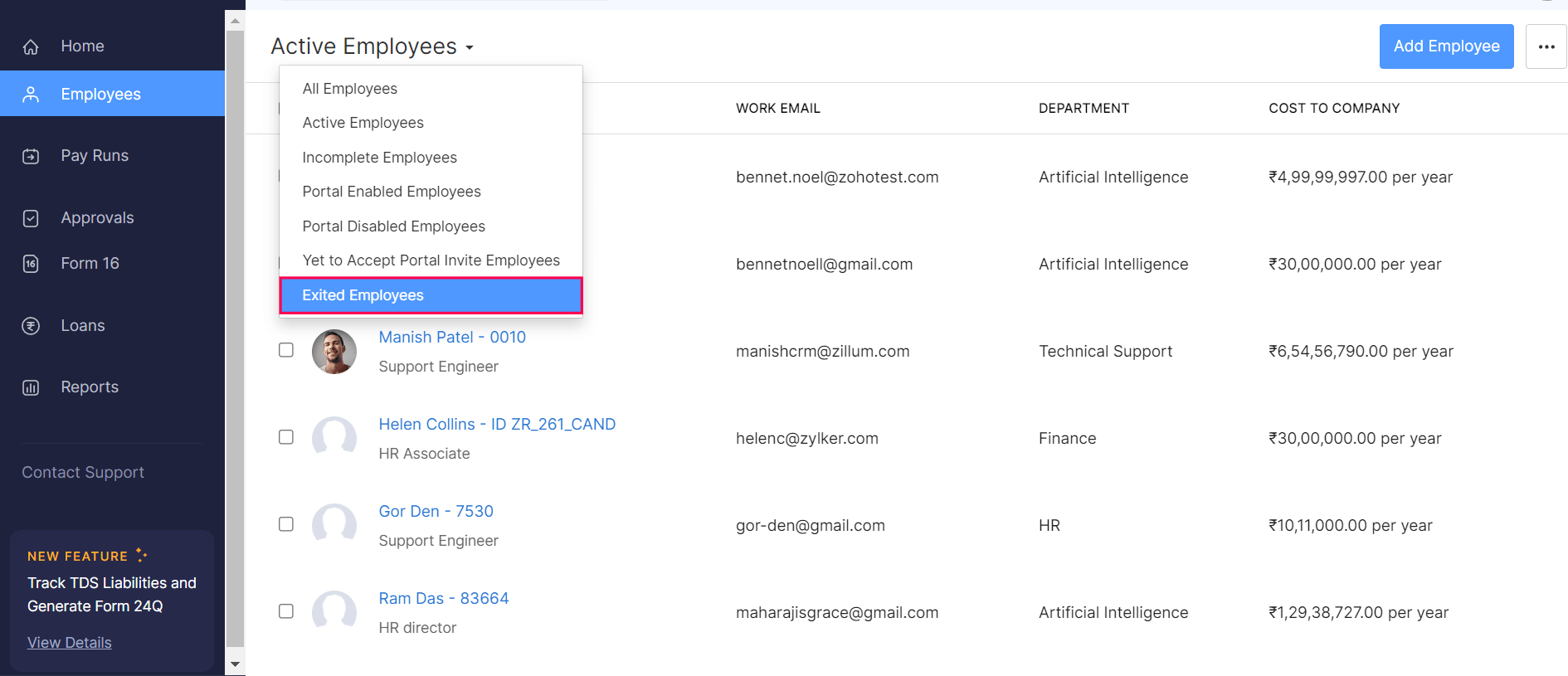
Task: Click the Form 16 icon
Action: [31, 264]
